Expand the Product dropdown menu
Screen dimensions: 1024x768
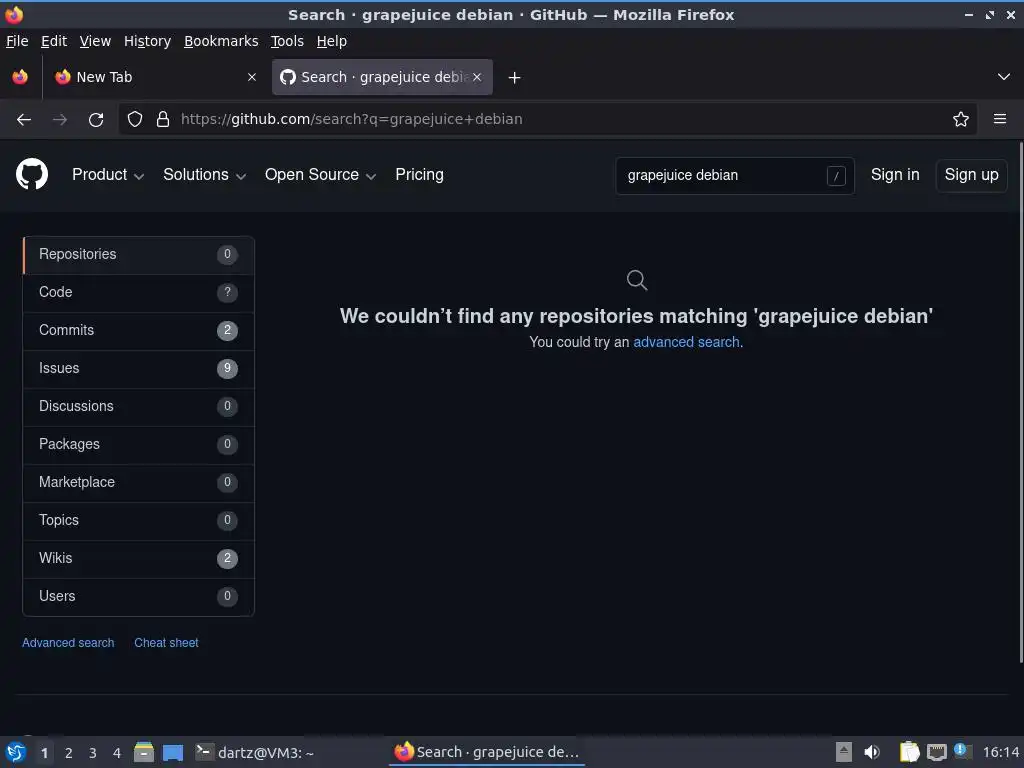point(108,174)
